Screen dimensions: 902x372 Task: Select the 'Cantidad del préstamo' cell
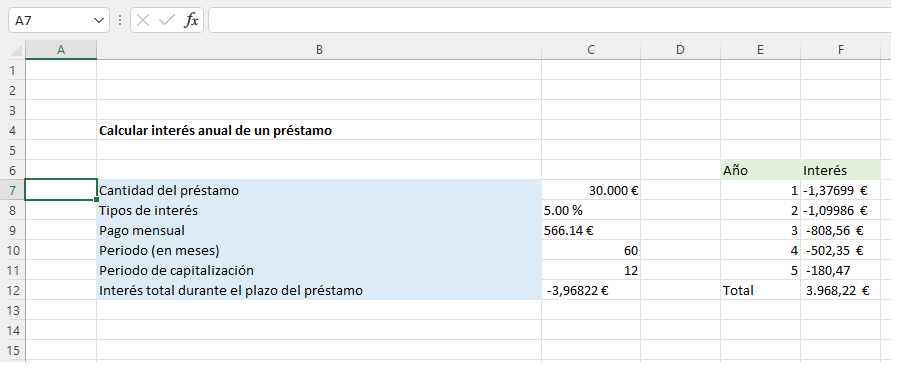(319, 190)
